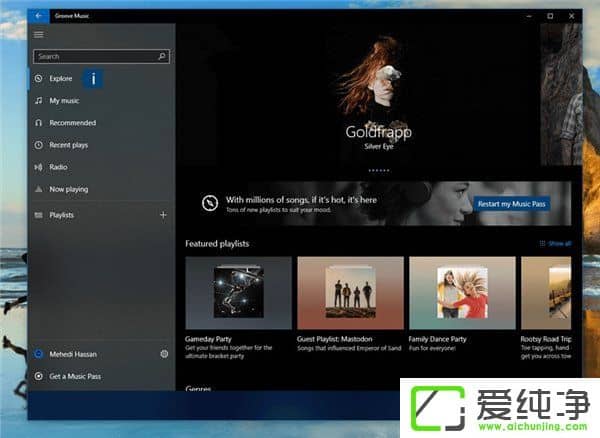The height and width of the screenshot is (438, 600).
Task: Go to My music
Action: tap(64, 101)
